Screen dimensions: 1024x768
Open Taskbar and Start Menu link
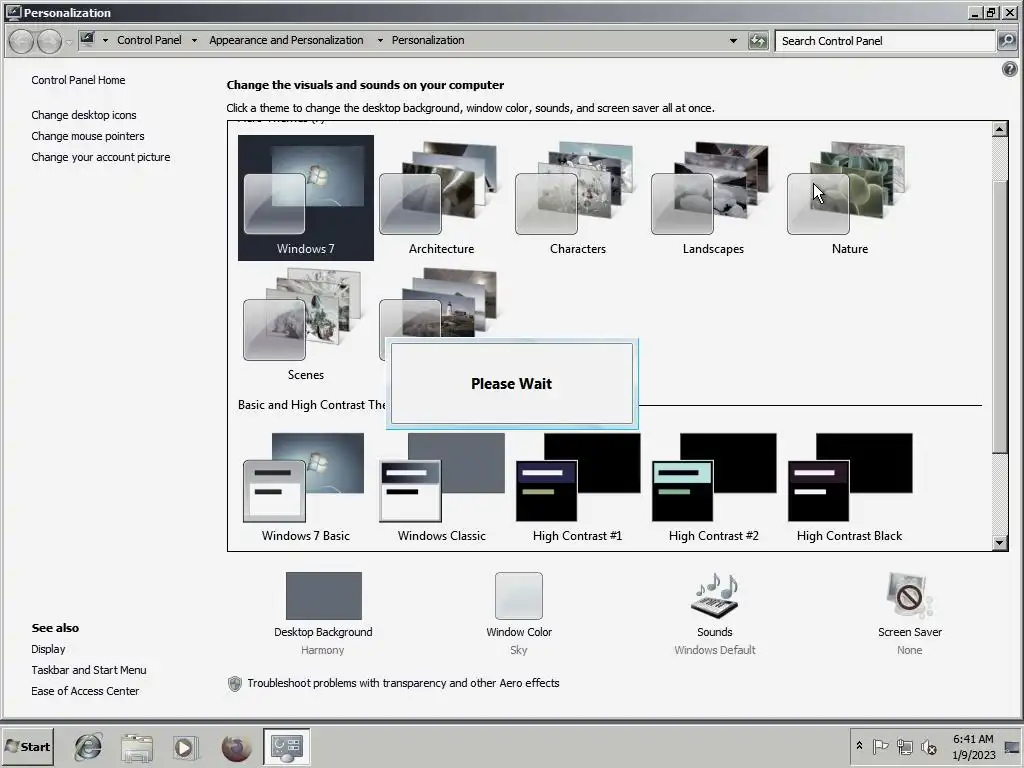click(x=89, y=670)
